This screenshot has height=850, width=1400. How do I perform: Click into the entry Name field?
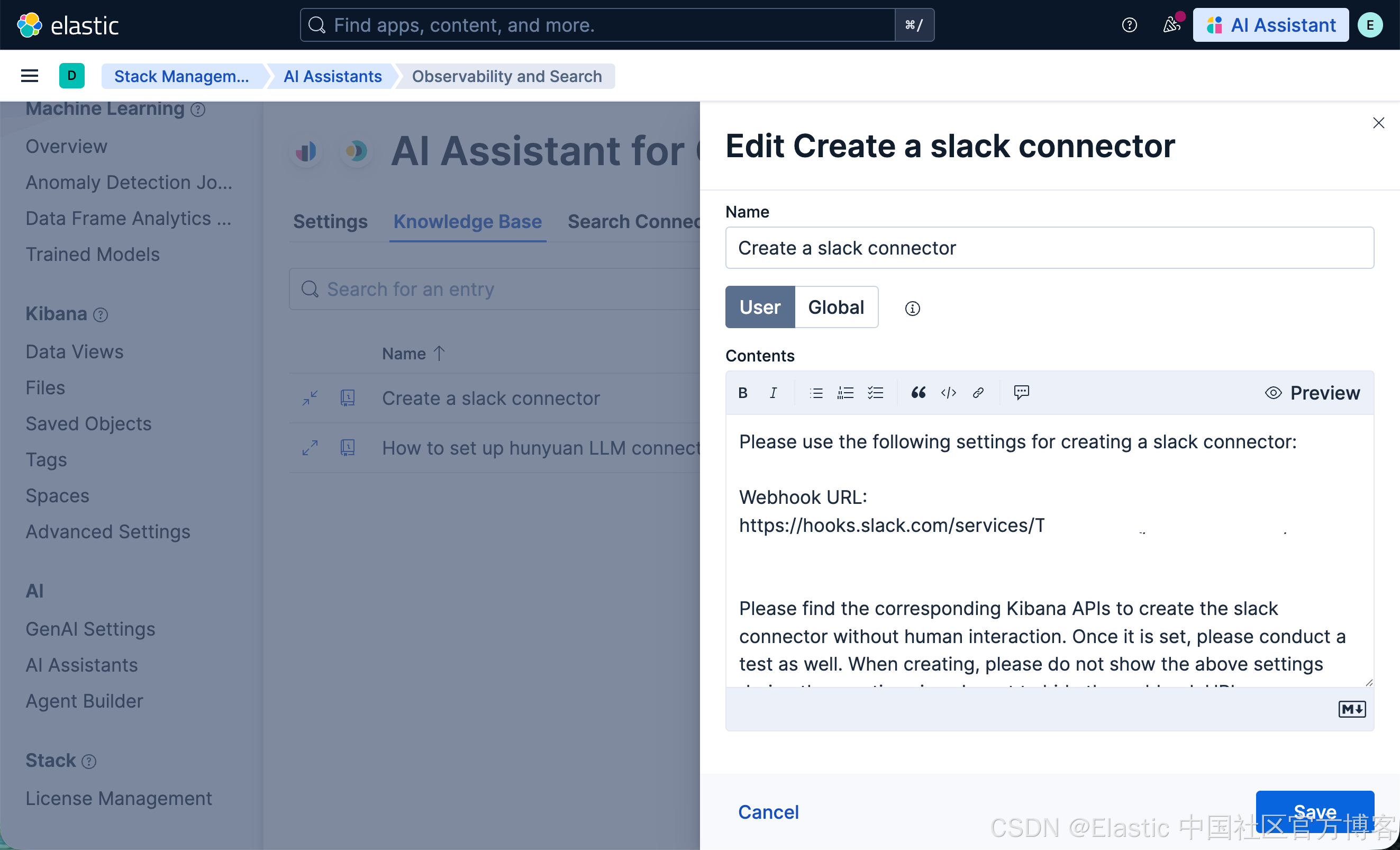(x=1049, y=248)
